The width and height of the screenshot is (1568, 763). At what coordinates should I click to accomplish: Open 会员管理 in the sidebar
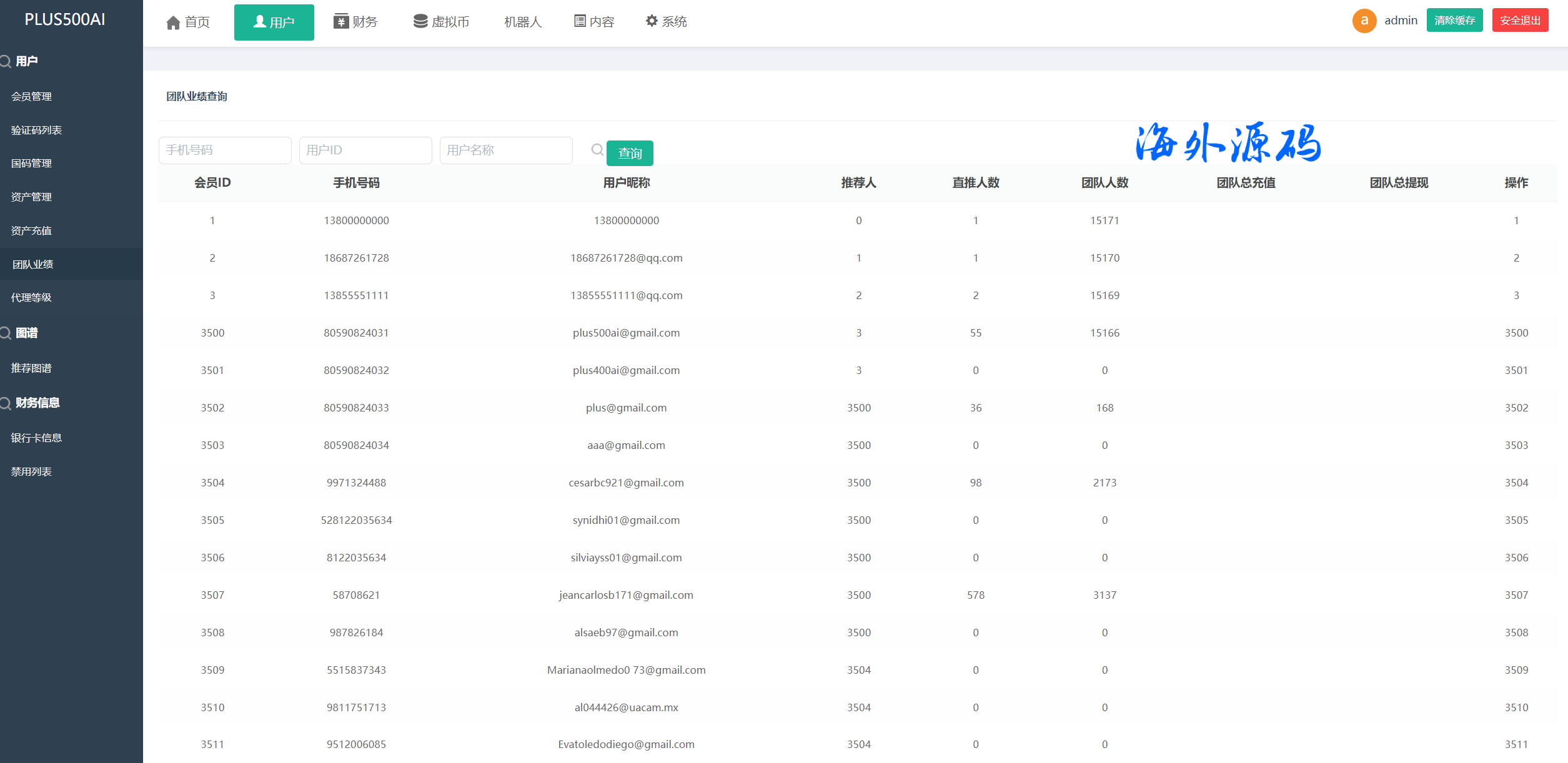pos(31,96)
